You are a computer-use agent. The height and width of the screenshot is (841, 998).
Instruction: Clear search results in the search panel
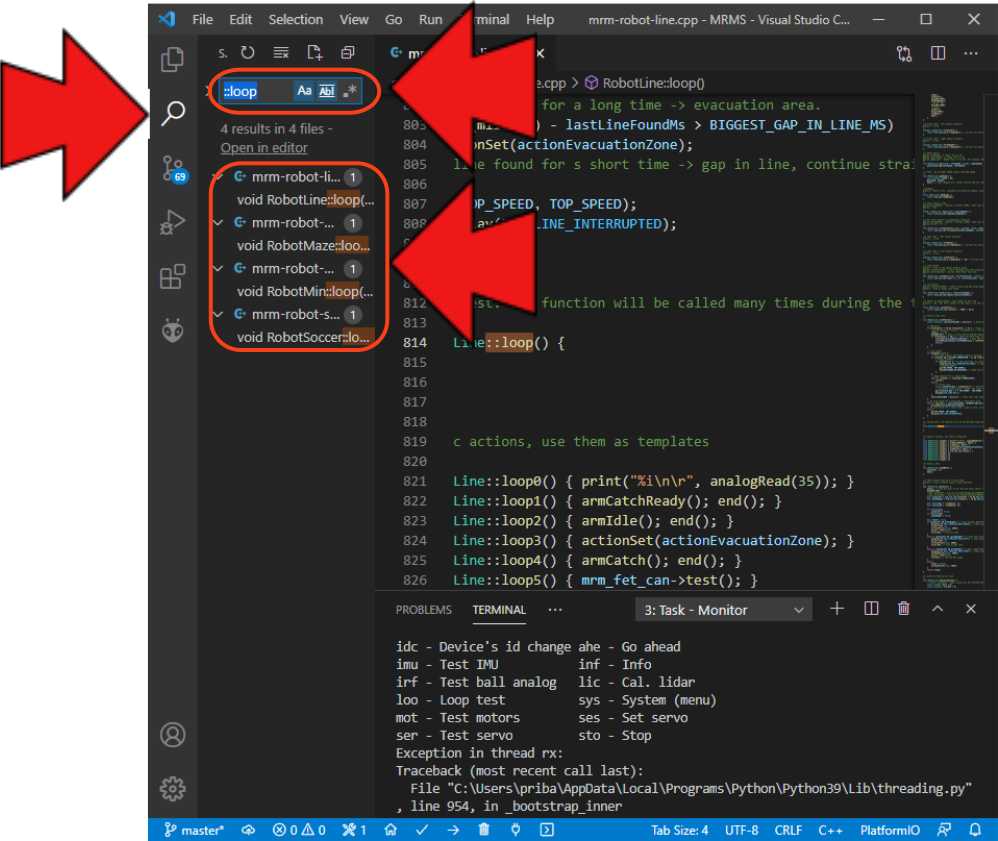(x=281, y=53)
